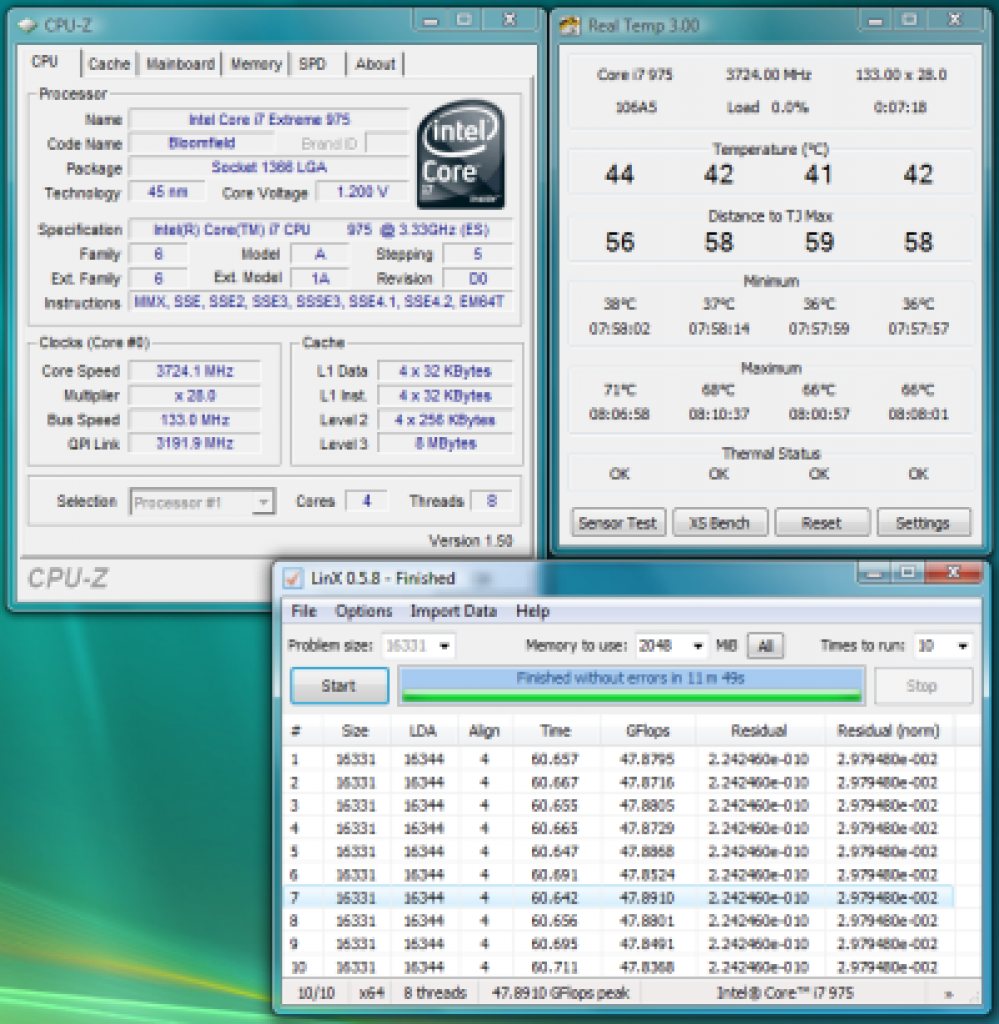
Task: Click the QPI Link 3191.9 MHz value
Action: pos(195,443)
